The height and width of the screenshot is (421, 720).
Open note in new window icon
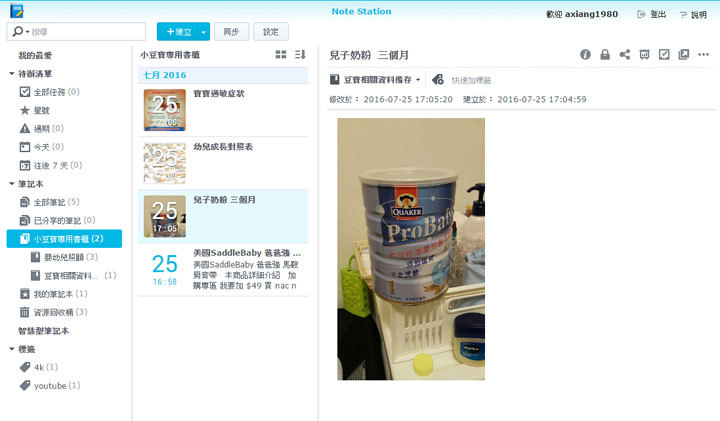point(684,54)
